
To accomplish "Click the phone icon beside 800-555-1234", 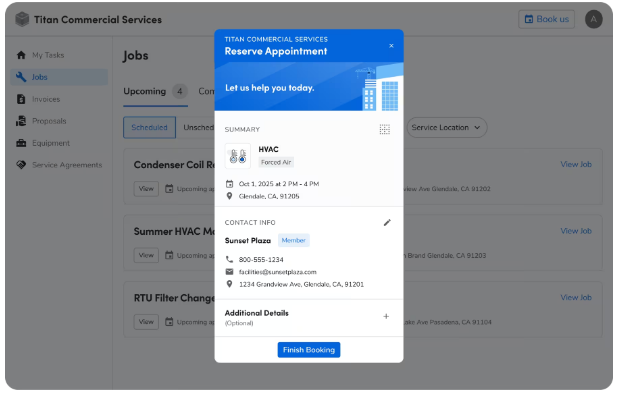I will pos(229,259).
